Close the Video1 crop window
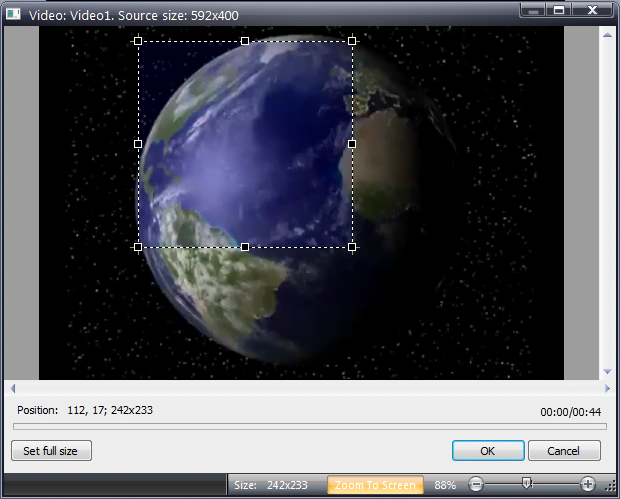The image size is (620, 499). (592, 10)
